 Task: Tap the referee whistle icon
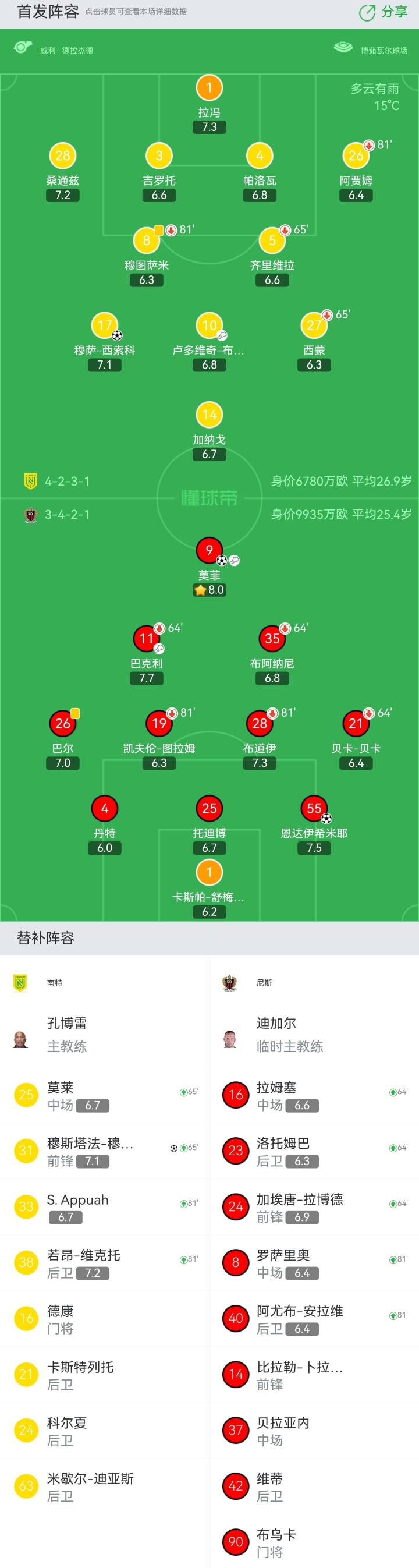(23, 48)
